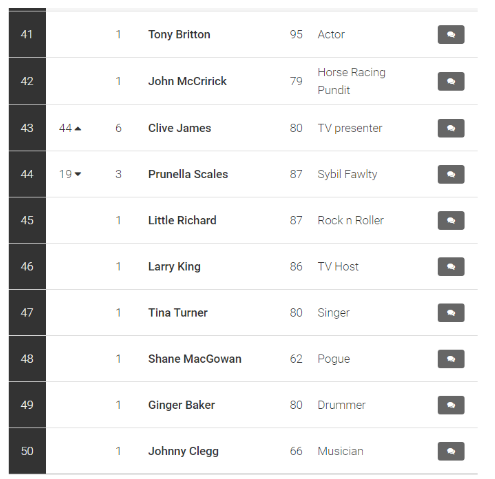Viewport: 495px width, 479px height.
Task: Click the down arrow beside 19
Action: pos(78,174)
